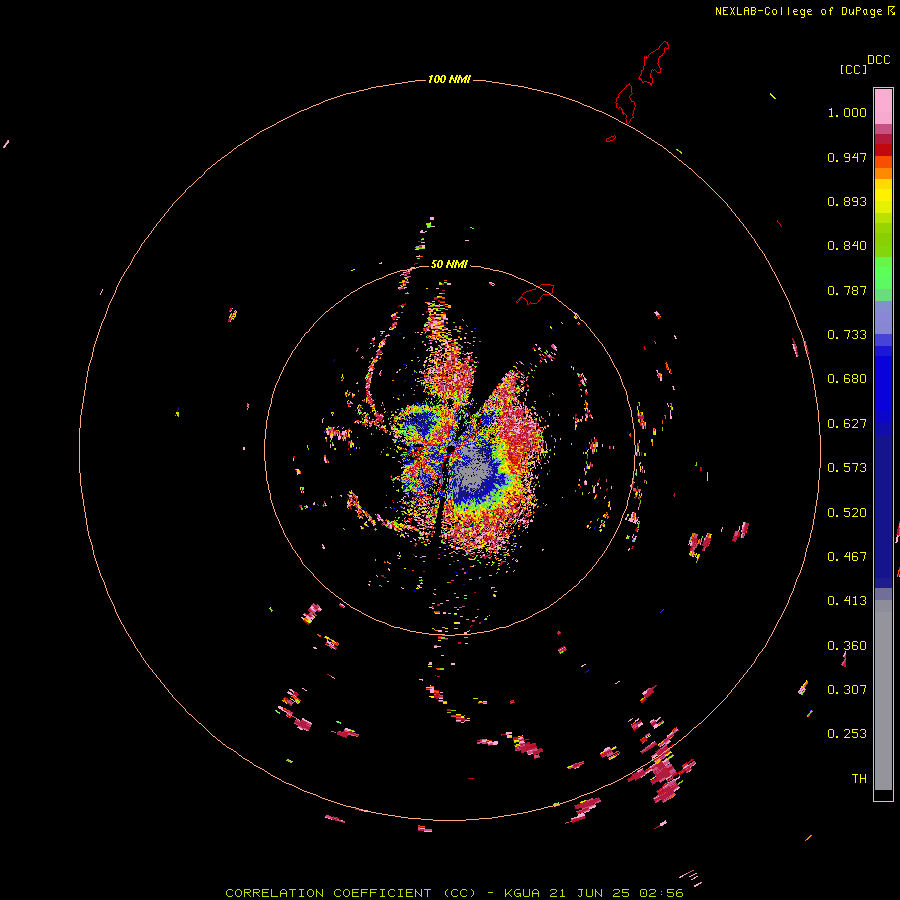The height and width of the screenshot is (900, 900).
Task: Click the 0.307 color scale value
Action: point(847,690)
